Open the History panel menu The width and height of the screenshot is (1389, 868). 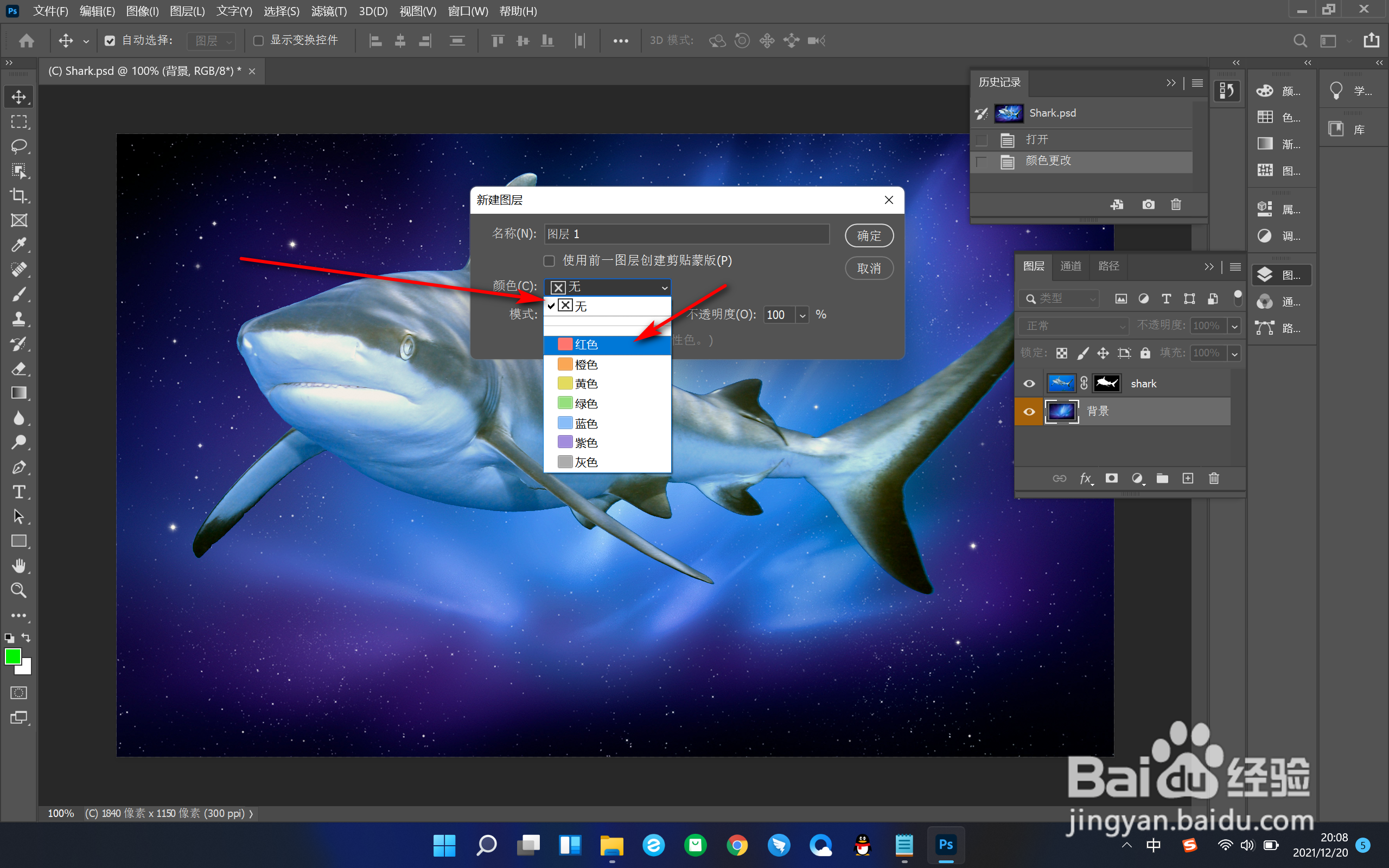(1197, 83)
